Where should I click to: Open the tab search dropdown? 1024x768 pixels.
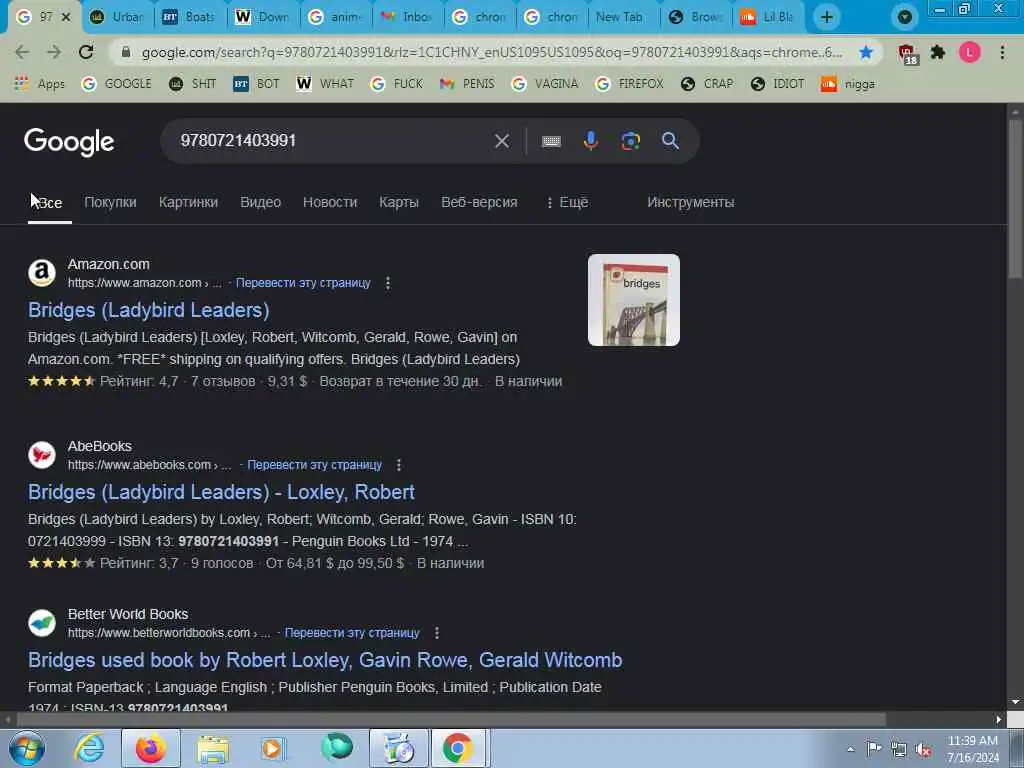[x=904, y=17]
